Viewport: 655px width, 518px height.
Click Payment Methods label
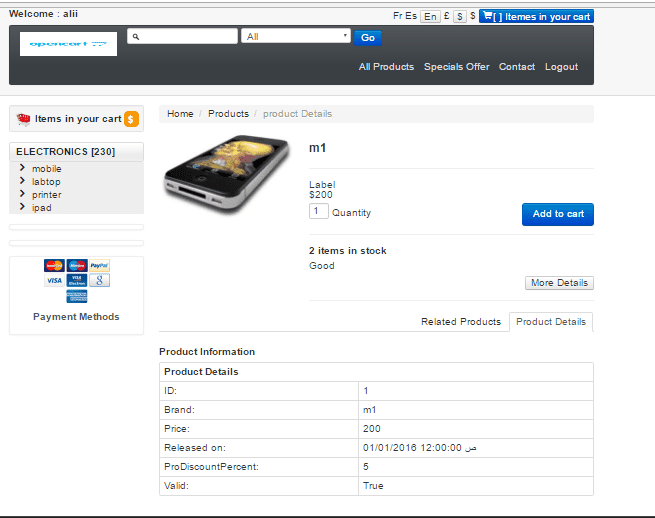click(x=76, y=317)
